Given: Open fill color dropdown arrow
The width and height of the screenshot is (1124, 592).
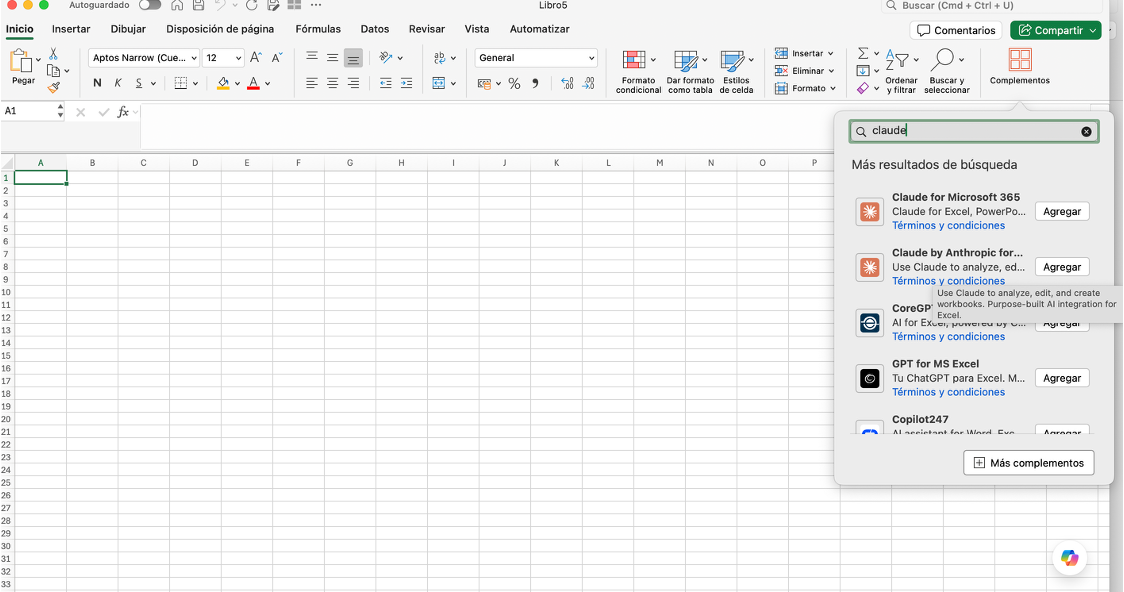Looking at the screenshot, I should click(x=237, y=84).
